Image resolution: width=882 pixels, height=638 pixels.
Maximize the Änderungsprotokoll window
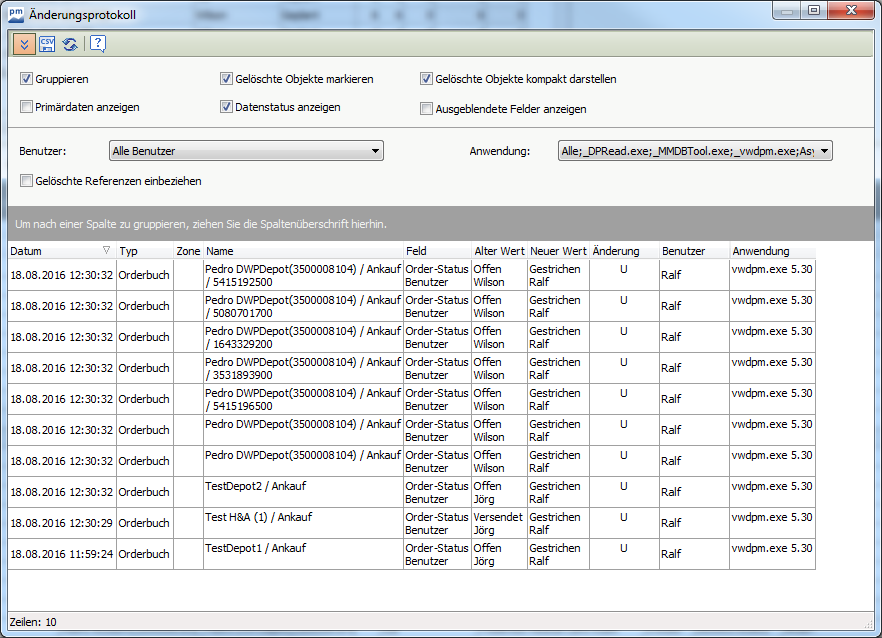(813, 11)
